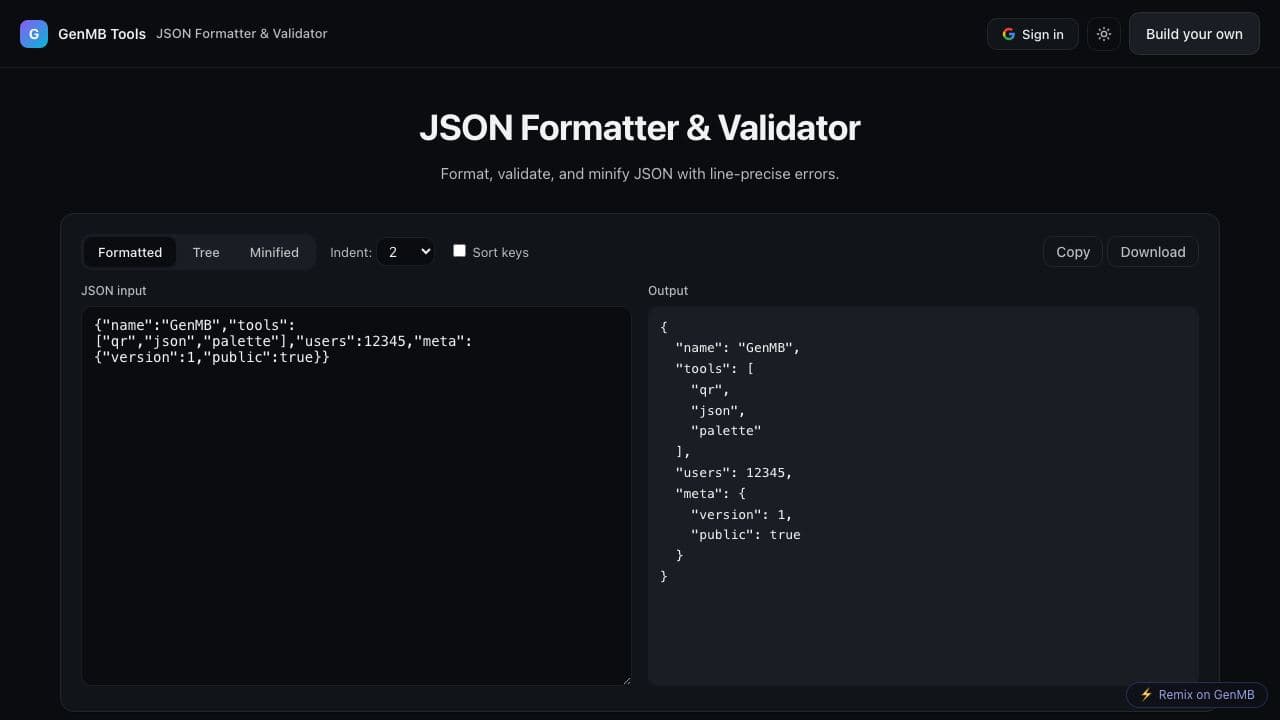The image size is (1280, 720).
Task: Click the "name": "GenMB" output line
Action: (737, 348)
